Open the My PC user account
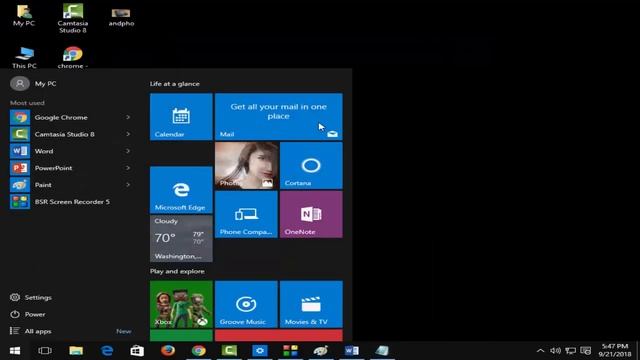640x360 pixels. (33, 84)
